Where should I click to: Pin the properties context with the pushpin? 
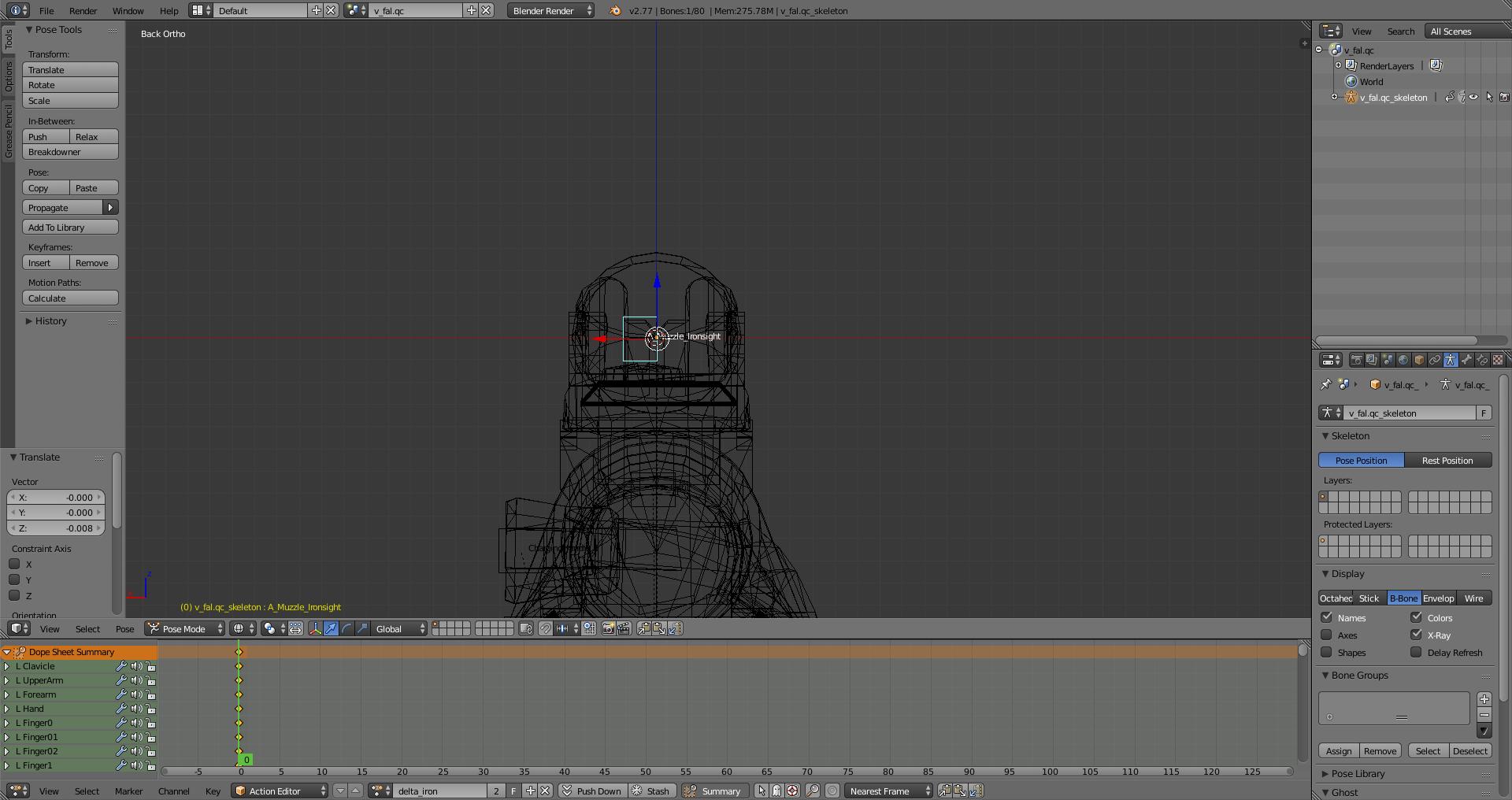point(1325,385)
